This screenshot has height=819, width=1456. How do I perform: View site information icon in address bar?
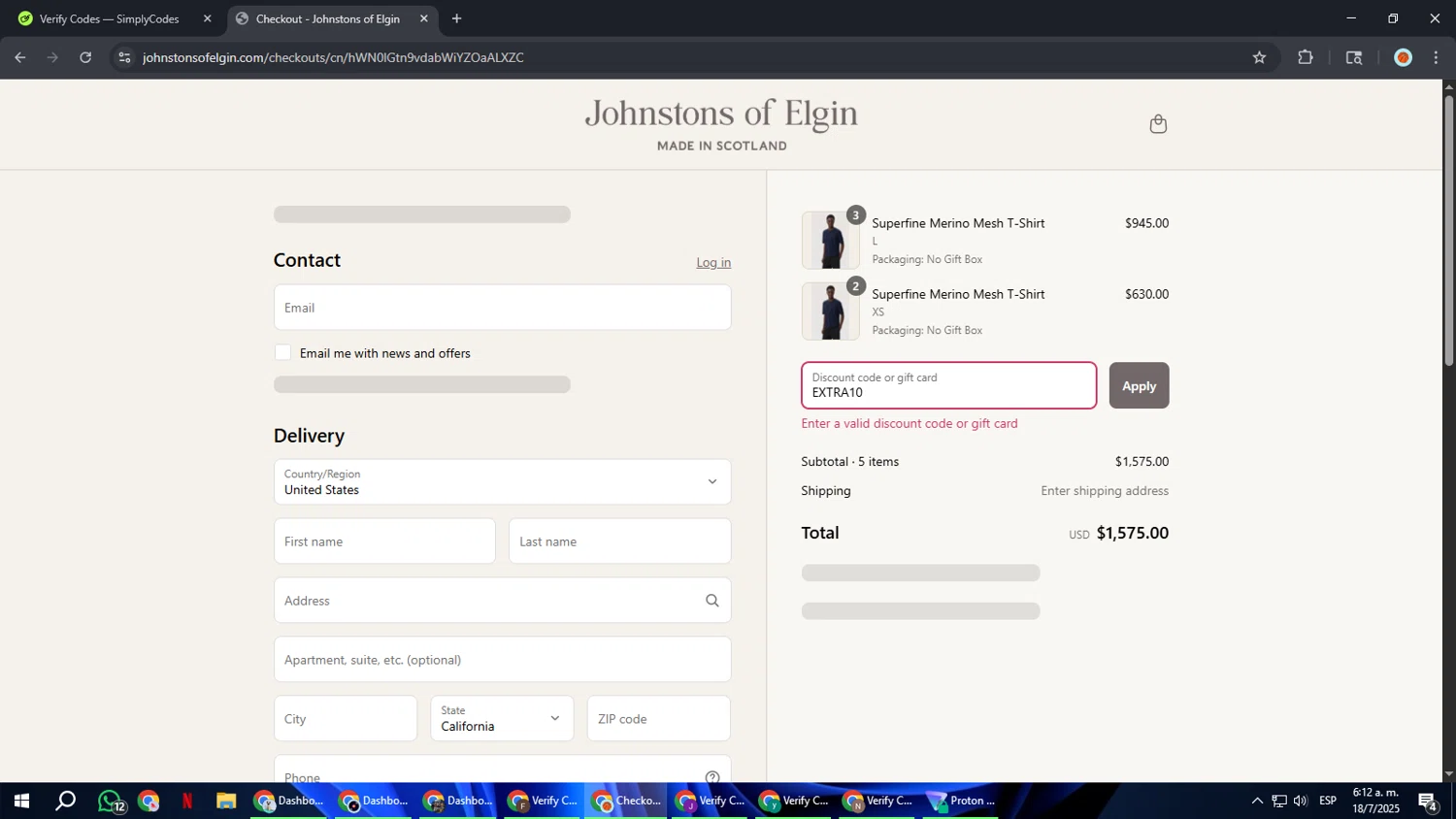(x=123, y=57)
